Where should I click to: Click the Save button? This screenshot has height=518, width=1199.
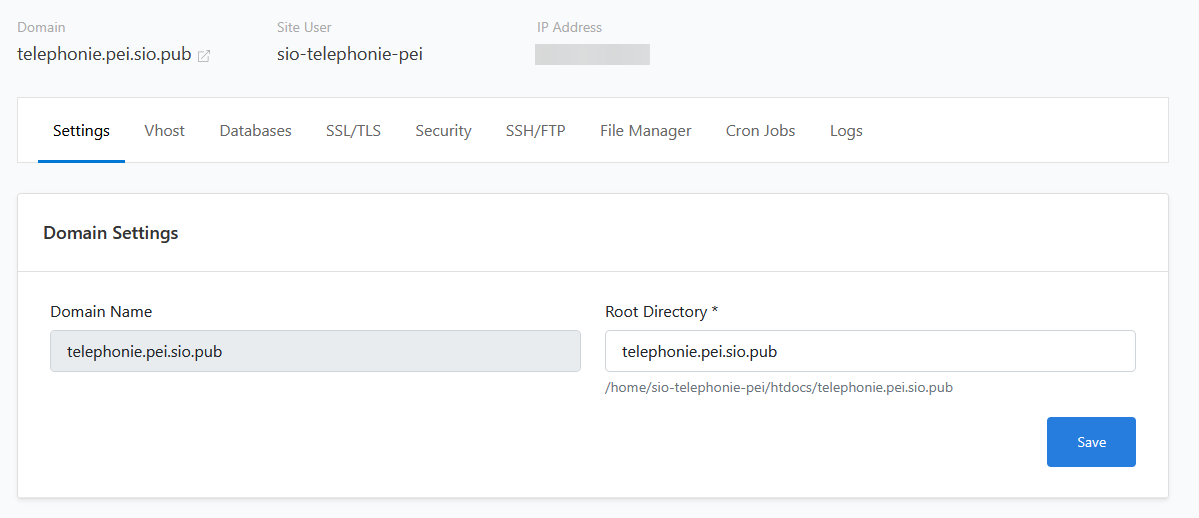pyautogui.click(x=1090, y=442)
